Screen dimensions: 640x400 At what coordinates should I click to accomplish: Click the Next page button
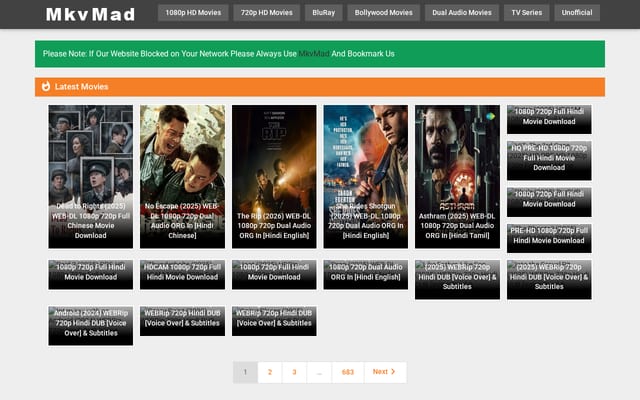(x=385, y=372)
